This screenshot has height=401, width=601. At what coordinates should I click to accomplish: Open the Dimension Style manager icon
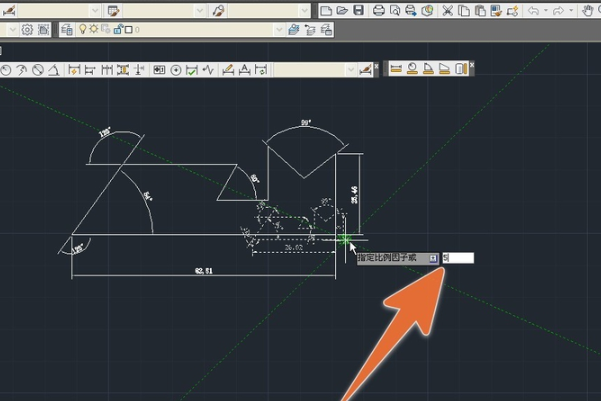point(8,11)
